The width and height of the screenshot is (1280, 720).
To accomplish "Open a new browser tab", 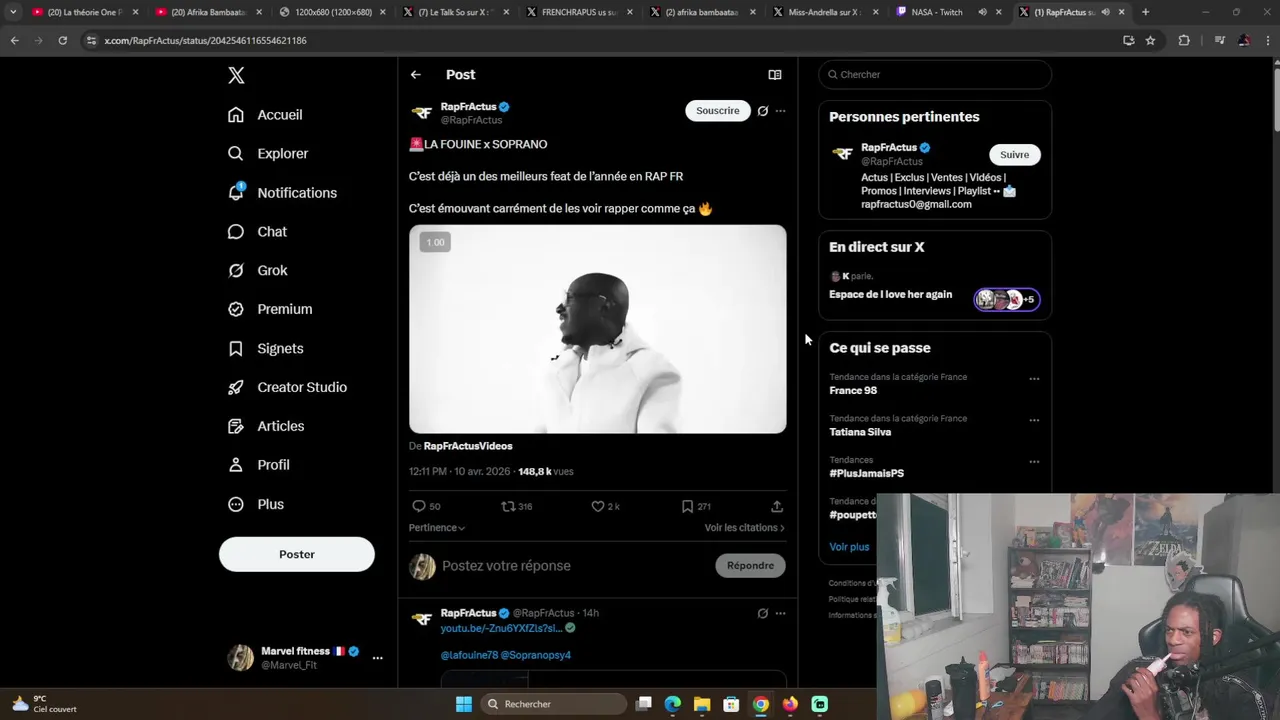I will tap(1145, 12).
